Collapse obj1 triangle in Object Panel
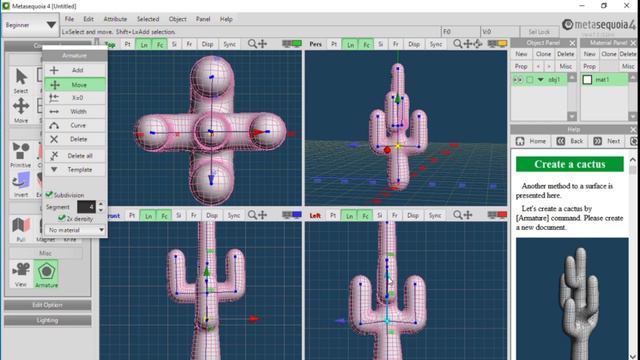Viewport: 640px width, 360px height. point(540,80)
